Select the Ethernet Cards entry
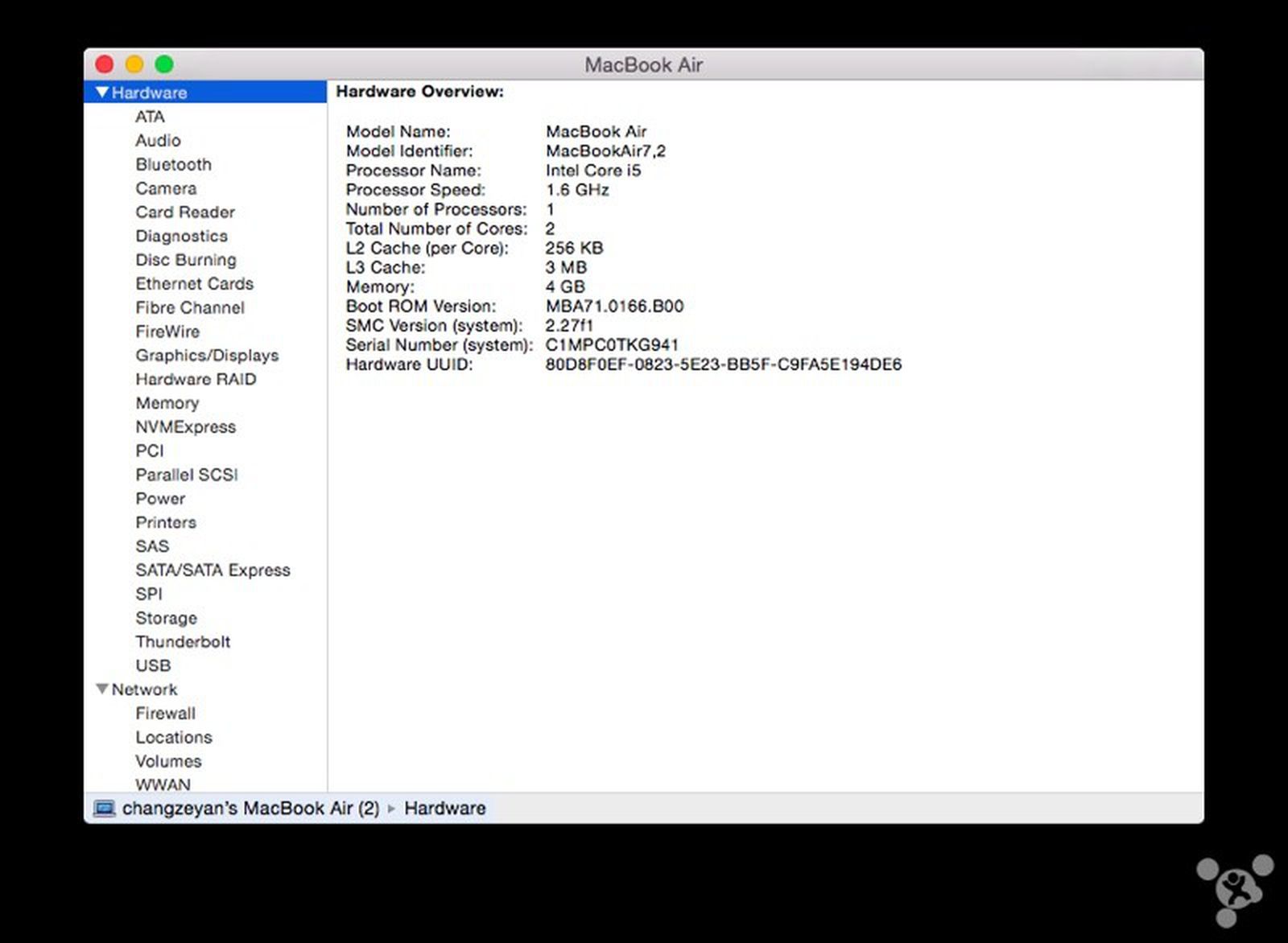This screenshot has width=1288, height=943. click(x=194, y=283)
